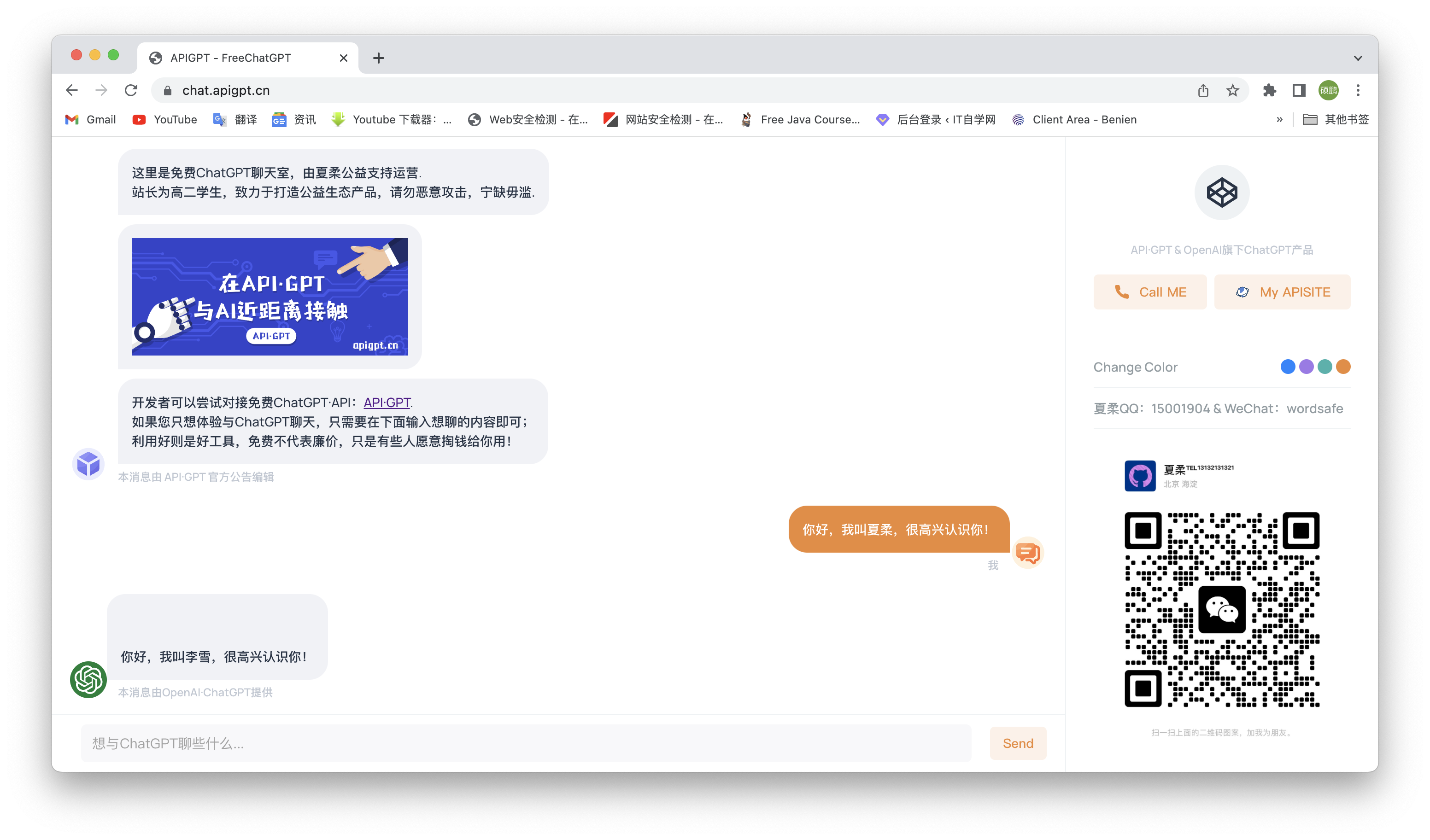Open the green profile avatar menu
Viewport: 1430px width, 840px height.
pos(1329,90)
